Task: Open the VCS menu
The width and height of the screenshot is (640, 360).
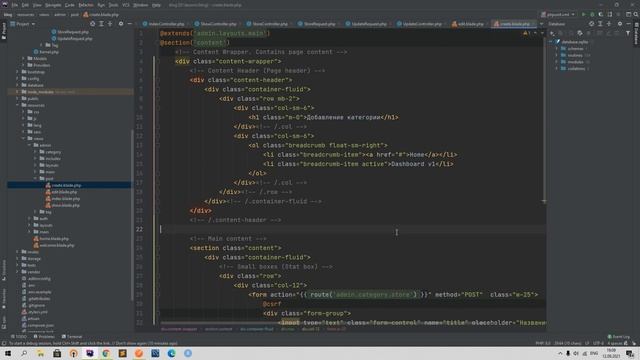Action: (126, 5)
